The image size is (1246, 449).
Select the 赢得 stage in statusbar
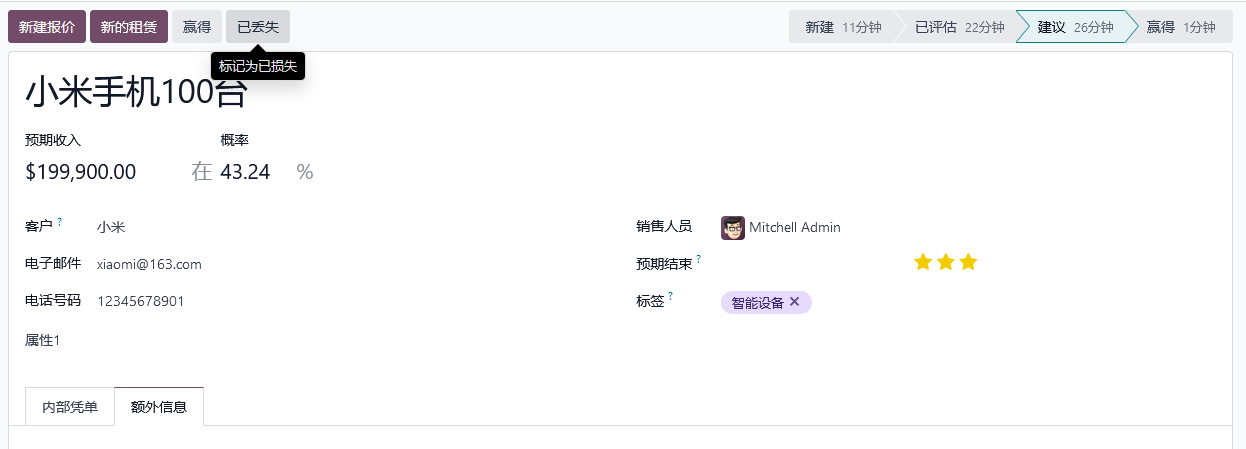pos(1180,27)
